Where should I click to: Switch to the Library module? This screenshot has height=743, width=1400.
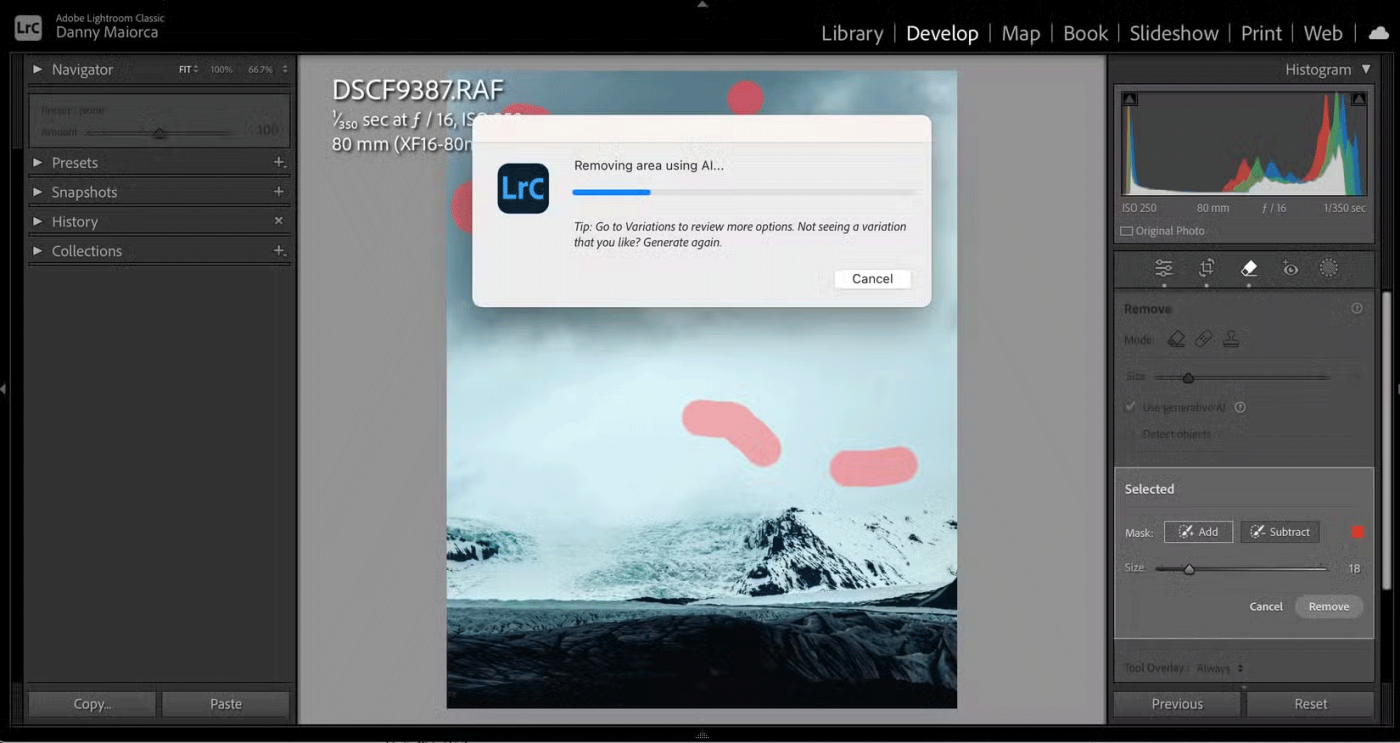[x=852, y=33]
